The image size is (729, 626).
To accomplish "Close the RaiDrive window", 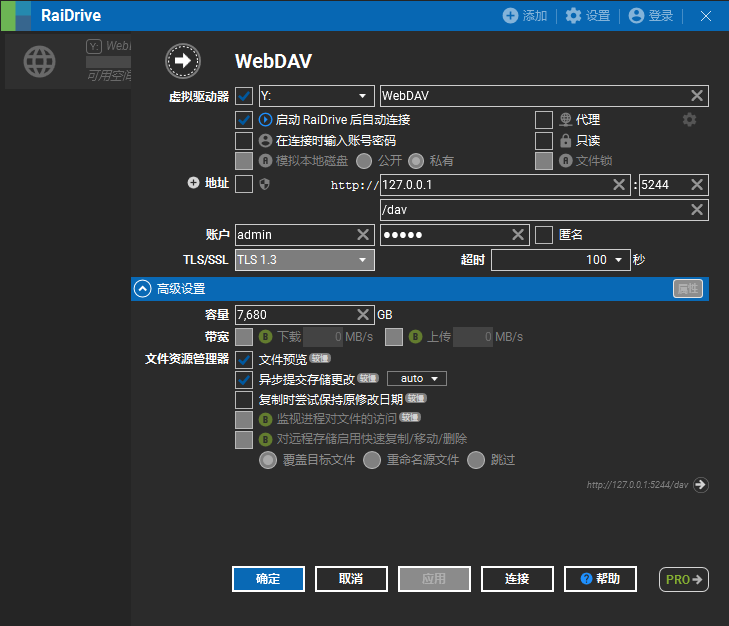I will tap(706, 16).
